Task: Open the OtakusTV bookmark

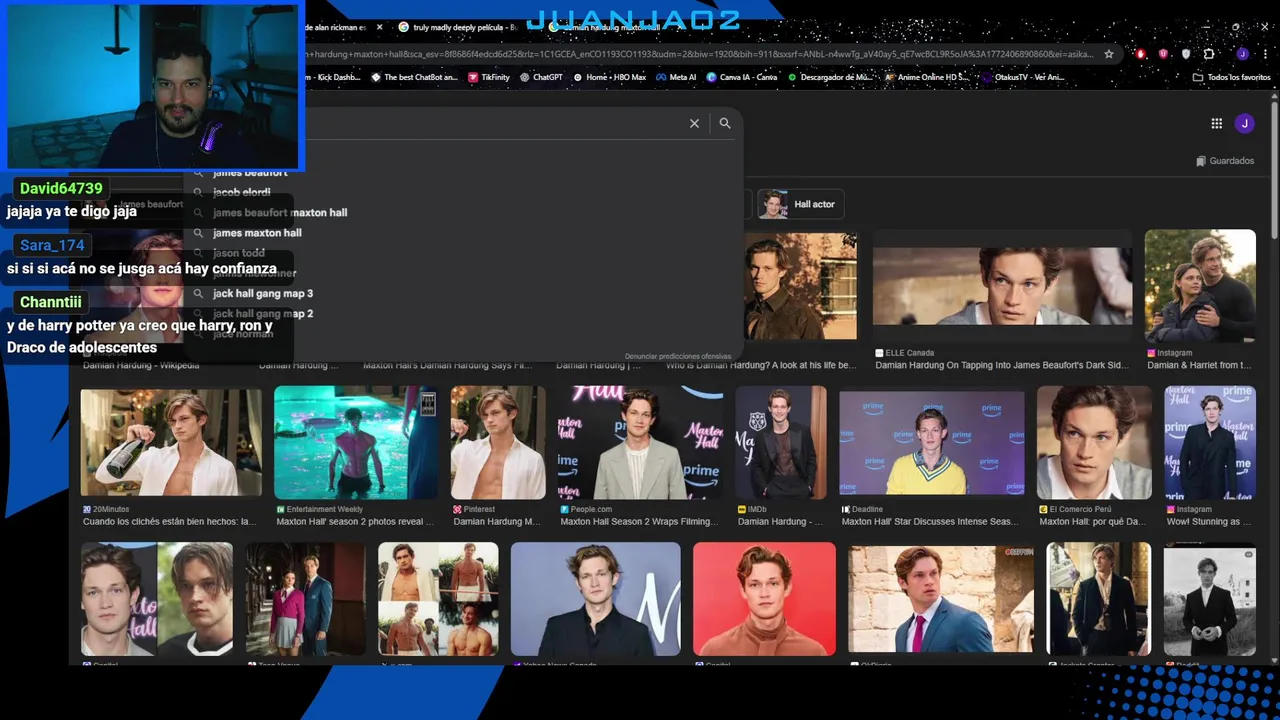Action: coord(1022,77)
